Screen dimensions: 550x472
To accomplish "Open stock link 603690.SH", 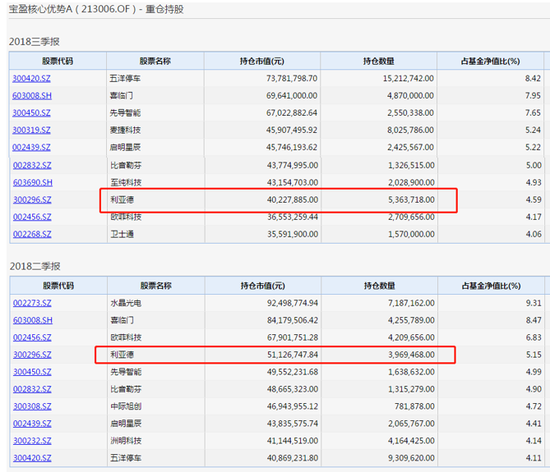I will (33, 182).
